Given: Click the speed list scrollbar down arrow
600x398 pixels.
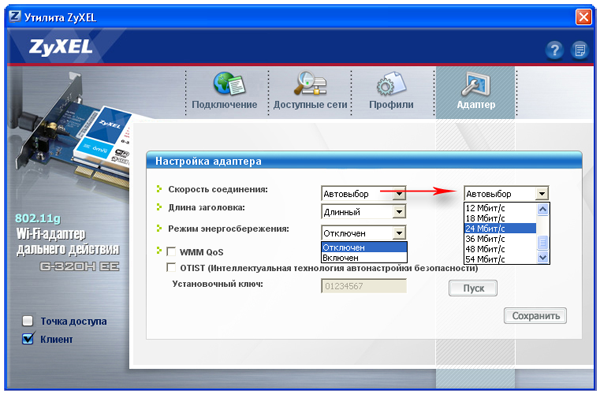Looking at the screenshot, I should [x=542, y=258].
